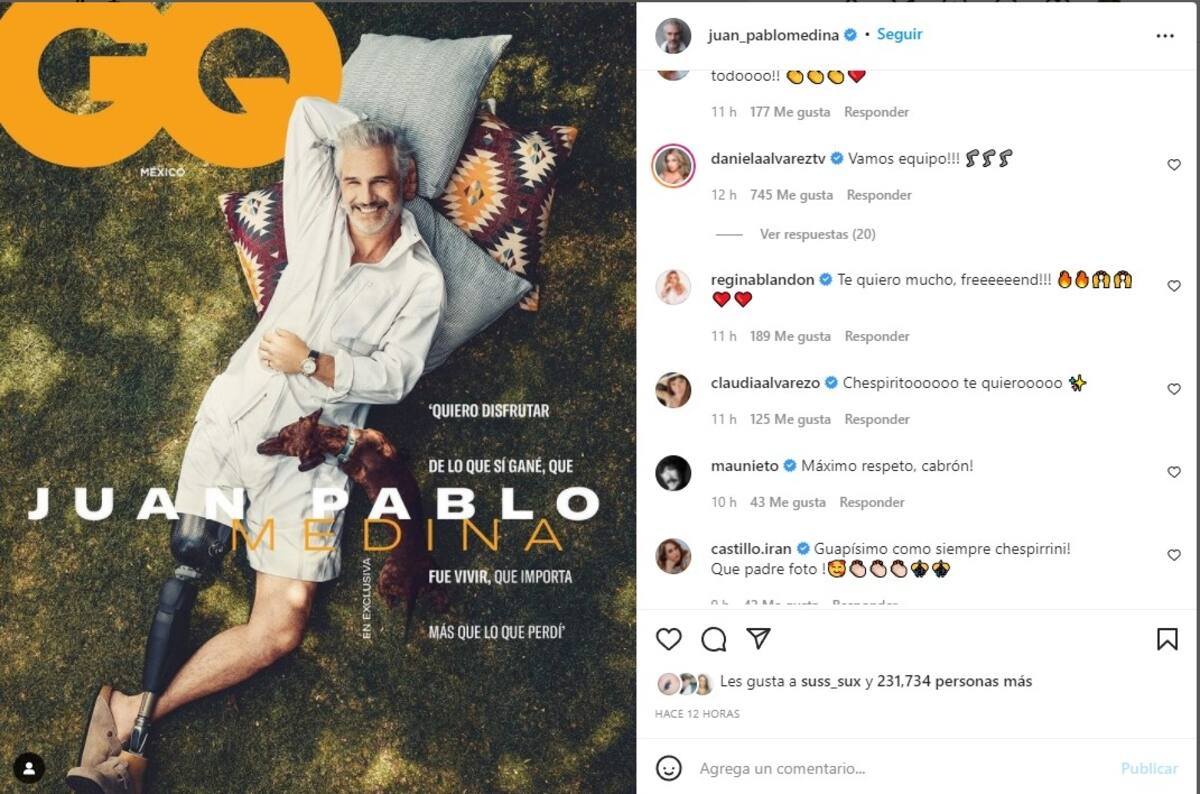Like the post with heart icon
The width and height of the screenshot is (1200, 794).
pos(669,639)
